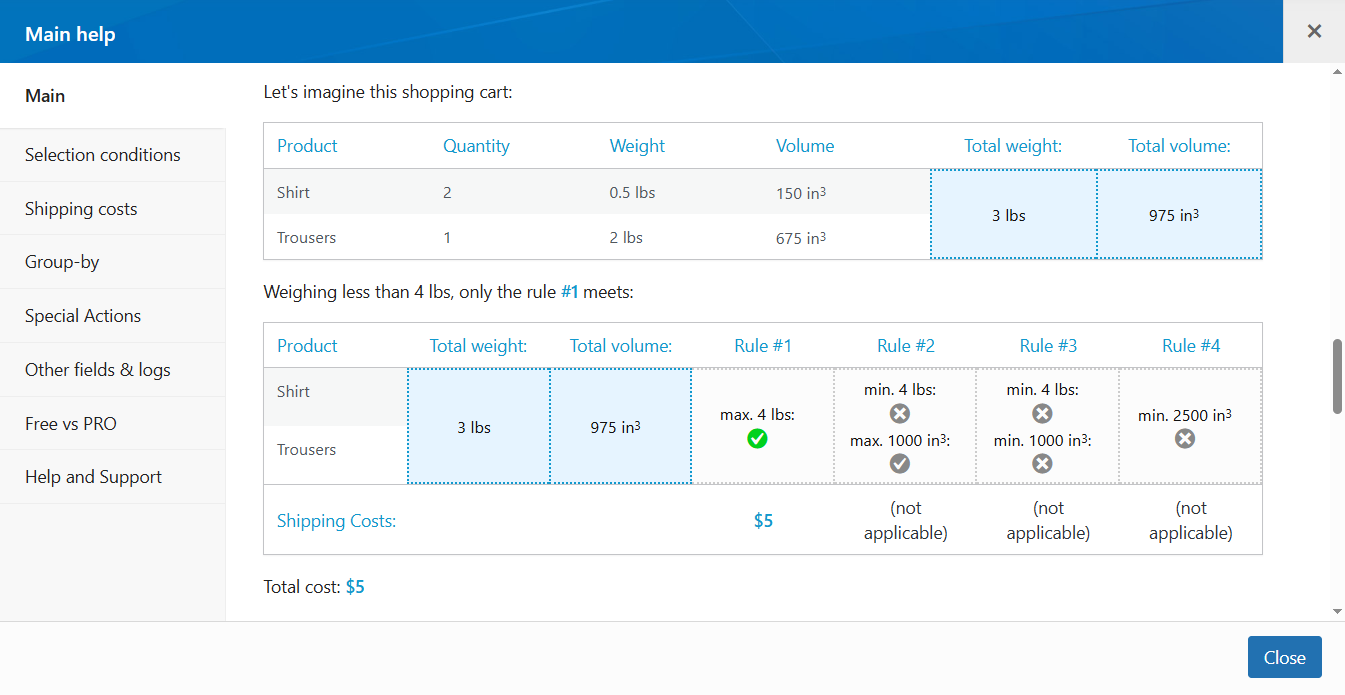Open the Group-by help tab
Image resolution: width=1345 pixels, height=695 pixels.
62,262
